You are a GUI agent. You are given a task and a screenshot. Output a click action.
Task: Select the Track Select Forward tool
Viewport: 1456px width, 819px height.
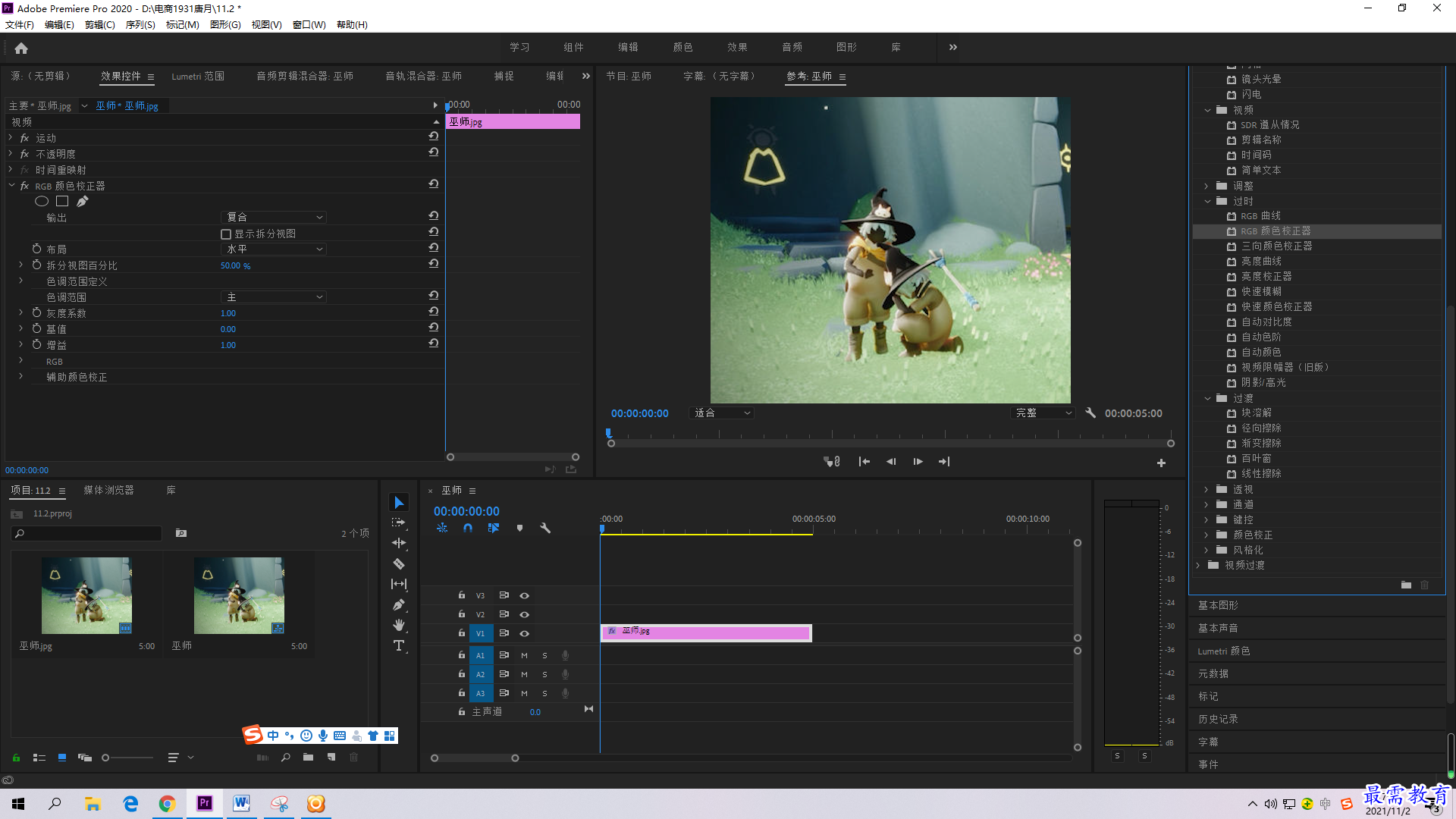pos(399,522)
